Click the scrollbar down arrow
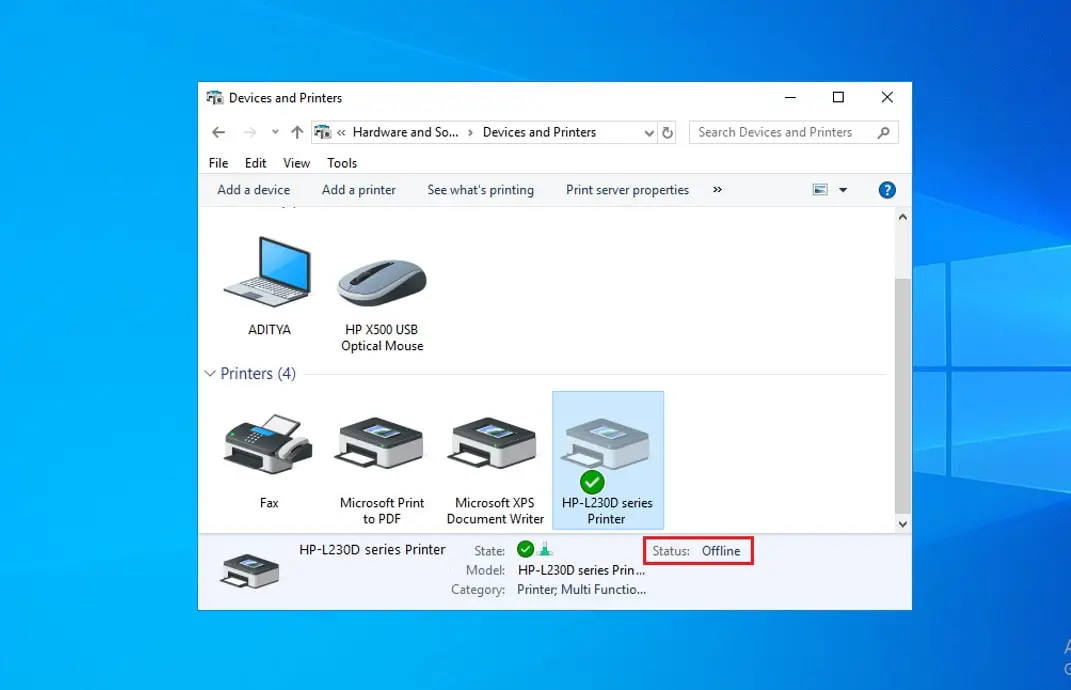The width and height of the screenshot is (1071, 690). coord(902,524)
